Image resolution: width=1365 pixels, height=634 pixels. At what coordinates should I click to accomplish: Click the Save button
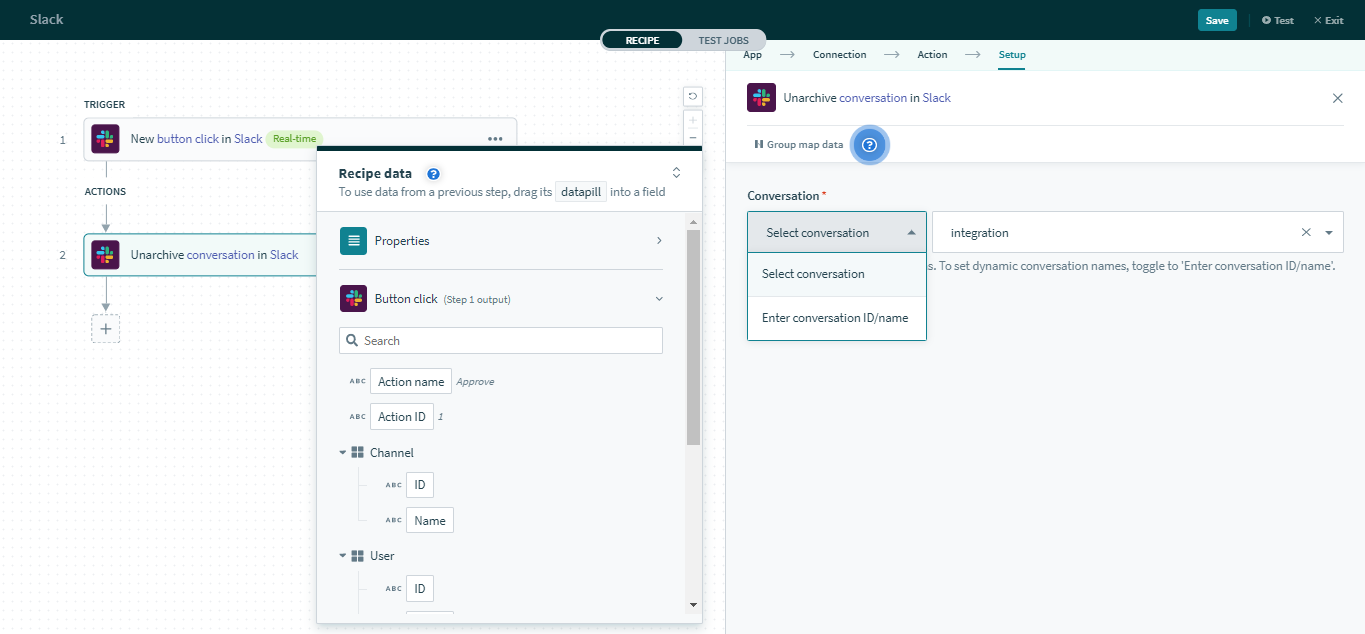coord(1216,20)
